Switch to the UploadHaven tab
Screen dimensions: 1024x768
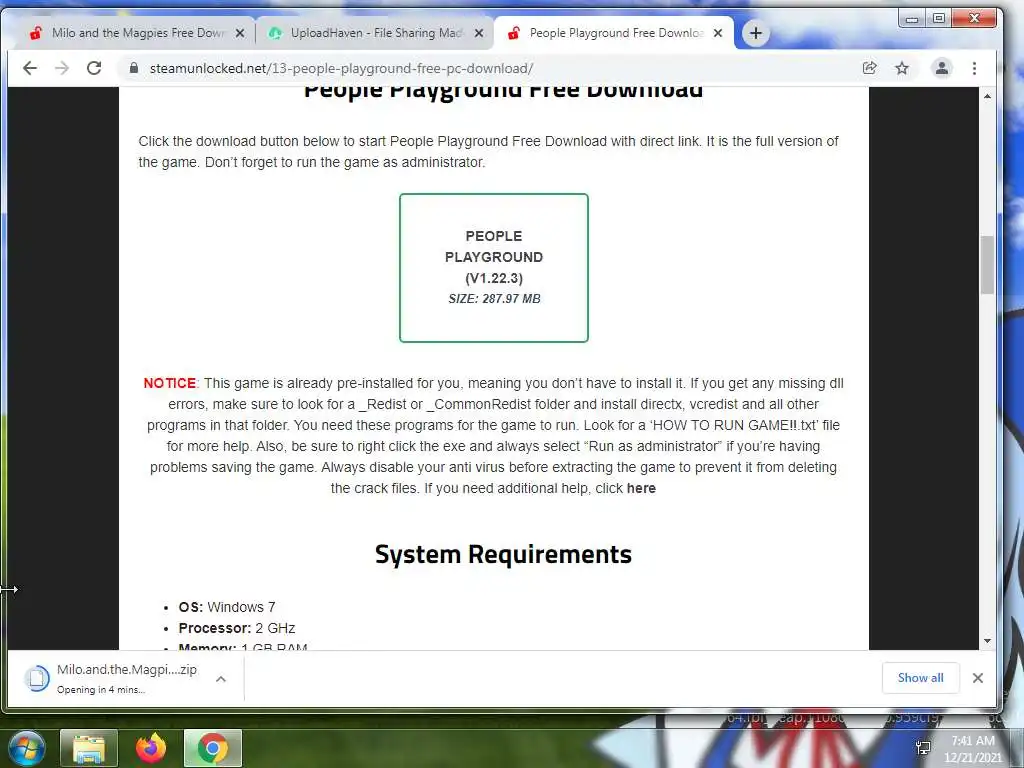[x=376, y=33]
